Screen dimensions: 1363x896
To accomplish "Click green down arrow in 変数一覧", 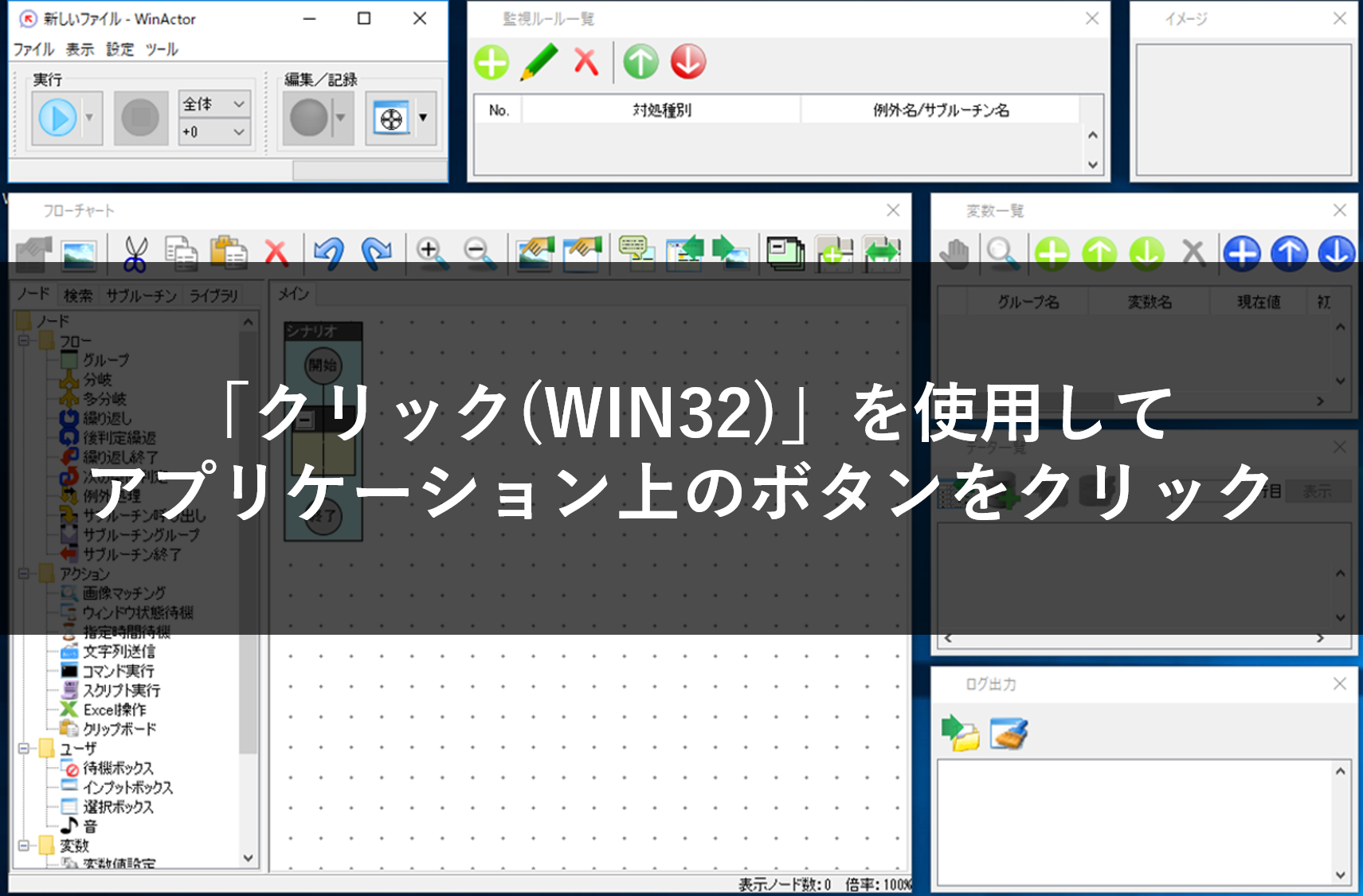I will click(x=1147, y=254).
